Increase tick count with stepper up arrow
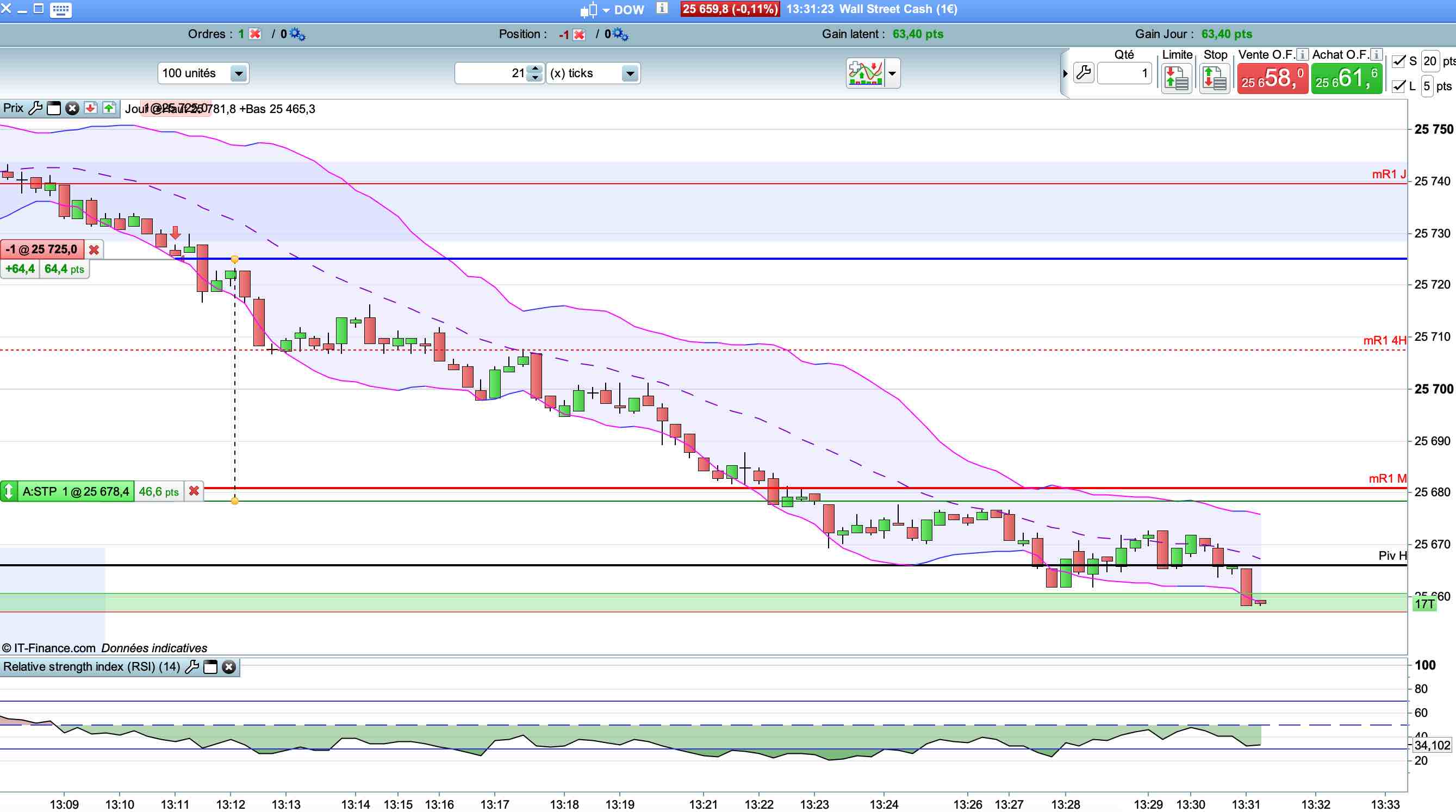1456x812 pixels. 534,69
